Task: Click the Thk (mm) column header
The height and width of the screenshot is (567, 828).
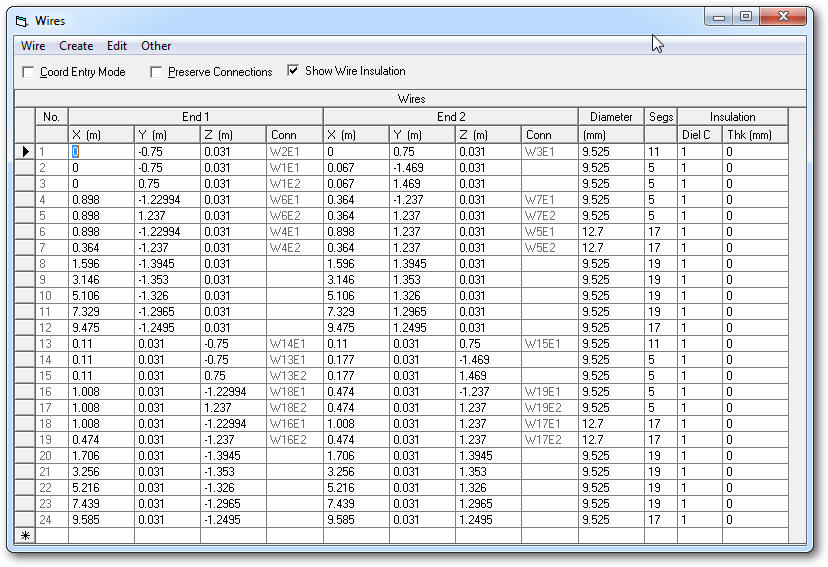Action: 755,135
